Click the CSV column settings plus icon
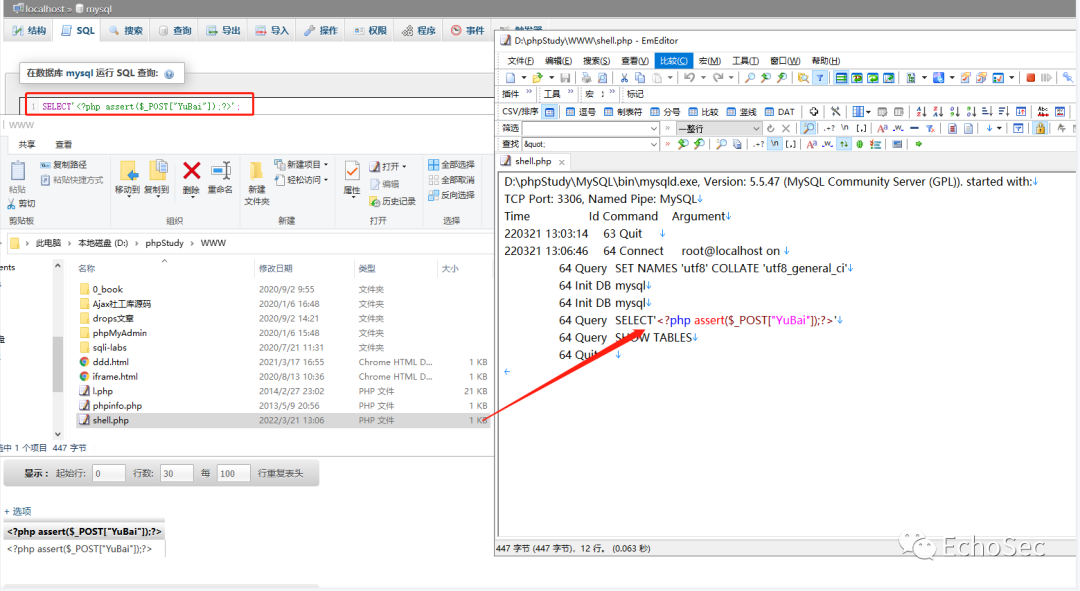This screenshot has height=591, width=1080. pyautogui.click(x=813, y=112)
